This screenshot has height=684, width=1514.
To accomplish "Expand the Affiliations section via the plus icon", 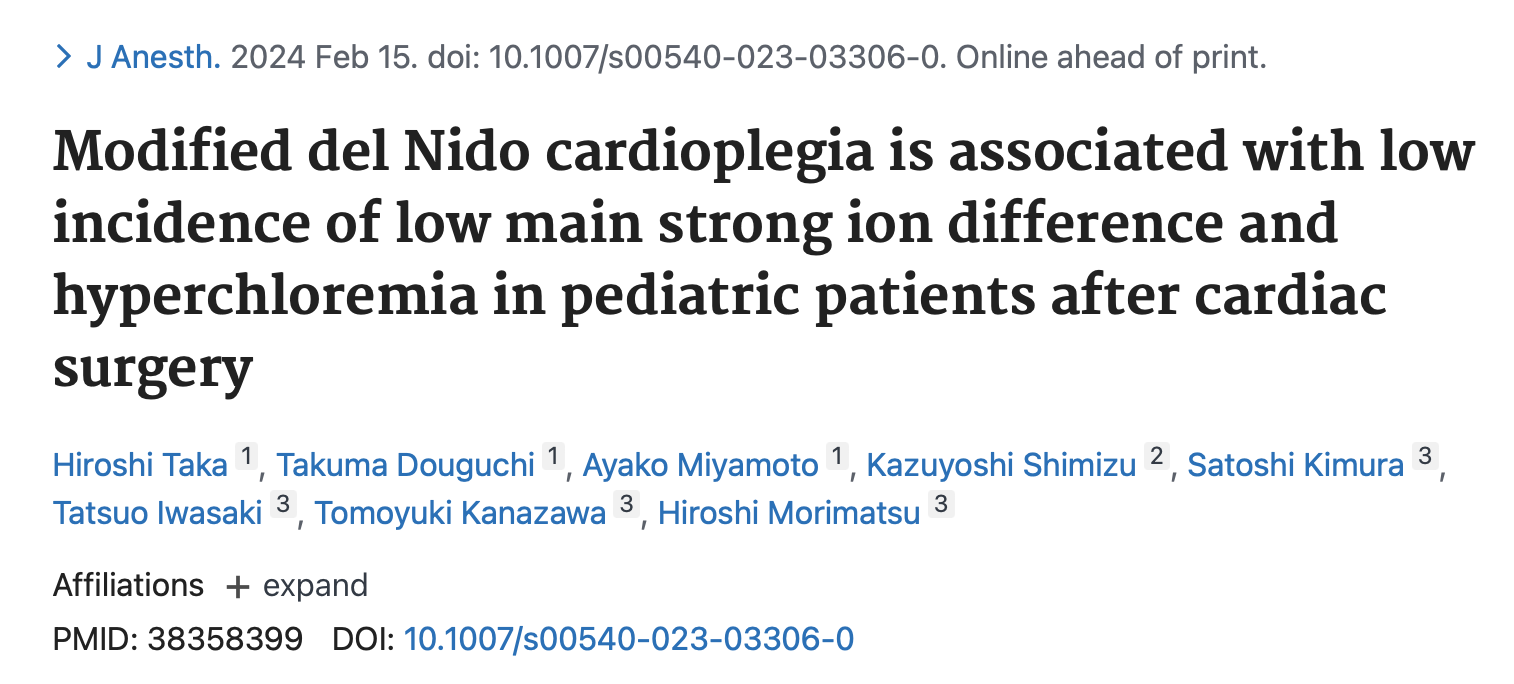I will 236,586.
